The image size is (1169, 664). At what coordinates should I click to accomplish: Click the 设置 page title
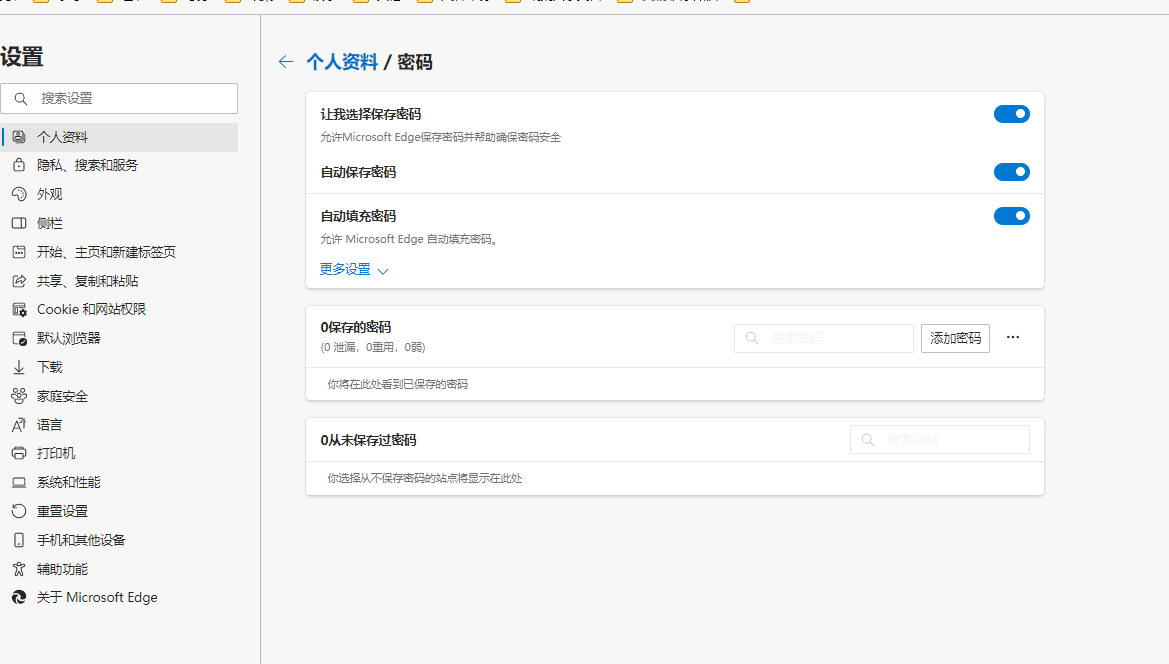[x=22, y=57]
